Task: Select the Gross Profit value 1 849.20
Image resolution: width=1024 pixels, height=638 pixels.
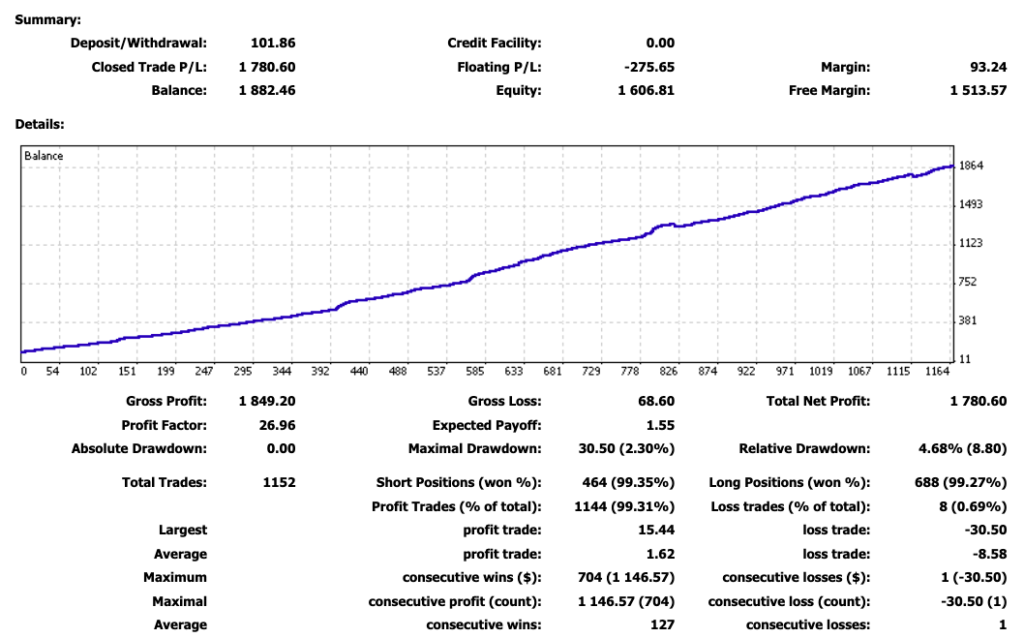Action: (x=267, y=402)
